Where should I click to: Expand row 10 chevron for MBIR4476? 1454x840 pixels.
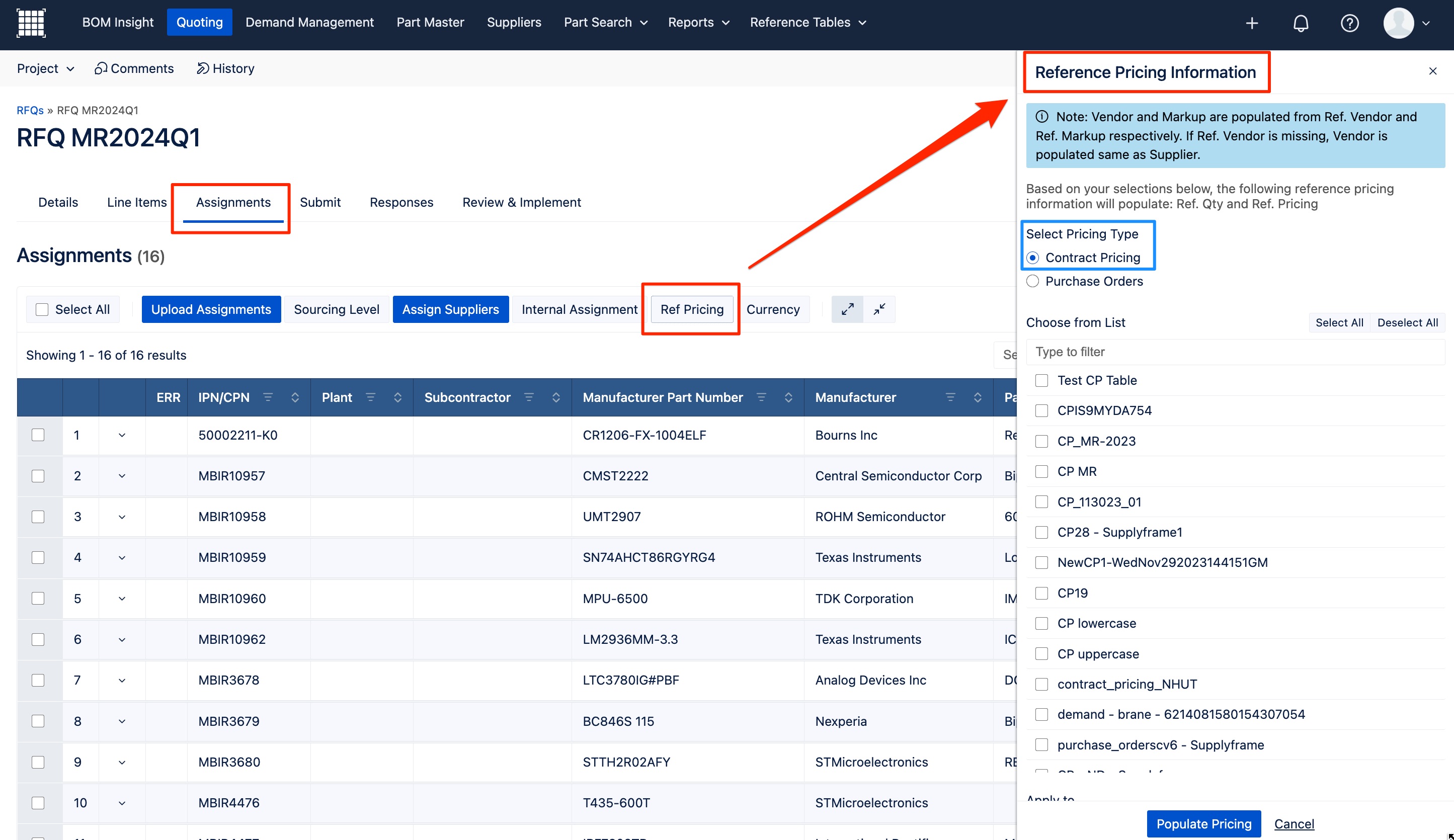[122, 803]
